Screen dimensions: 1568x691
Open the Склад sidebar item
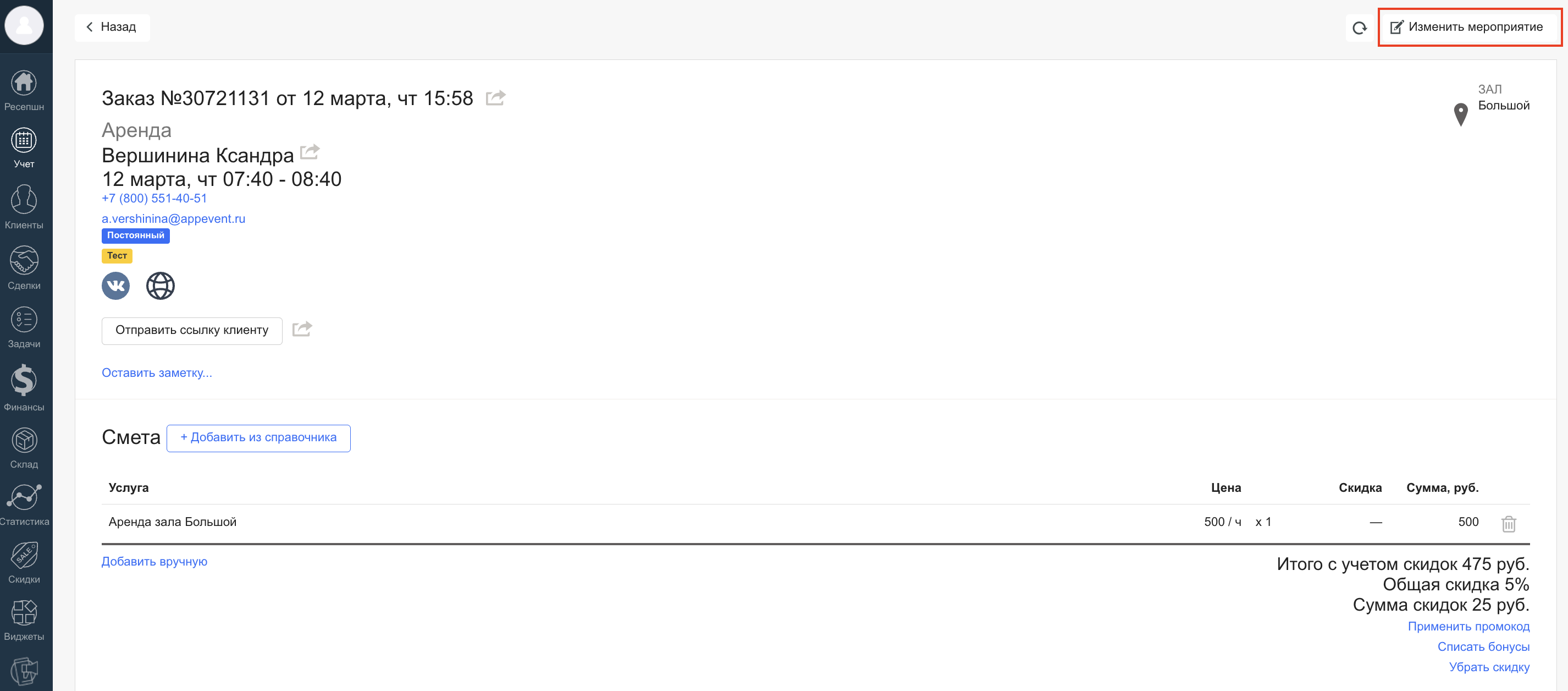pos(24,448)
